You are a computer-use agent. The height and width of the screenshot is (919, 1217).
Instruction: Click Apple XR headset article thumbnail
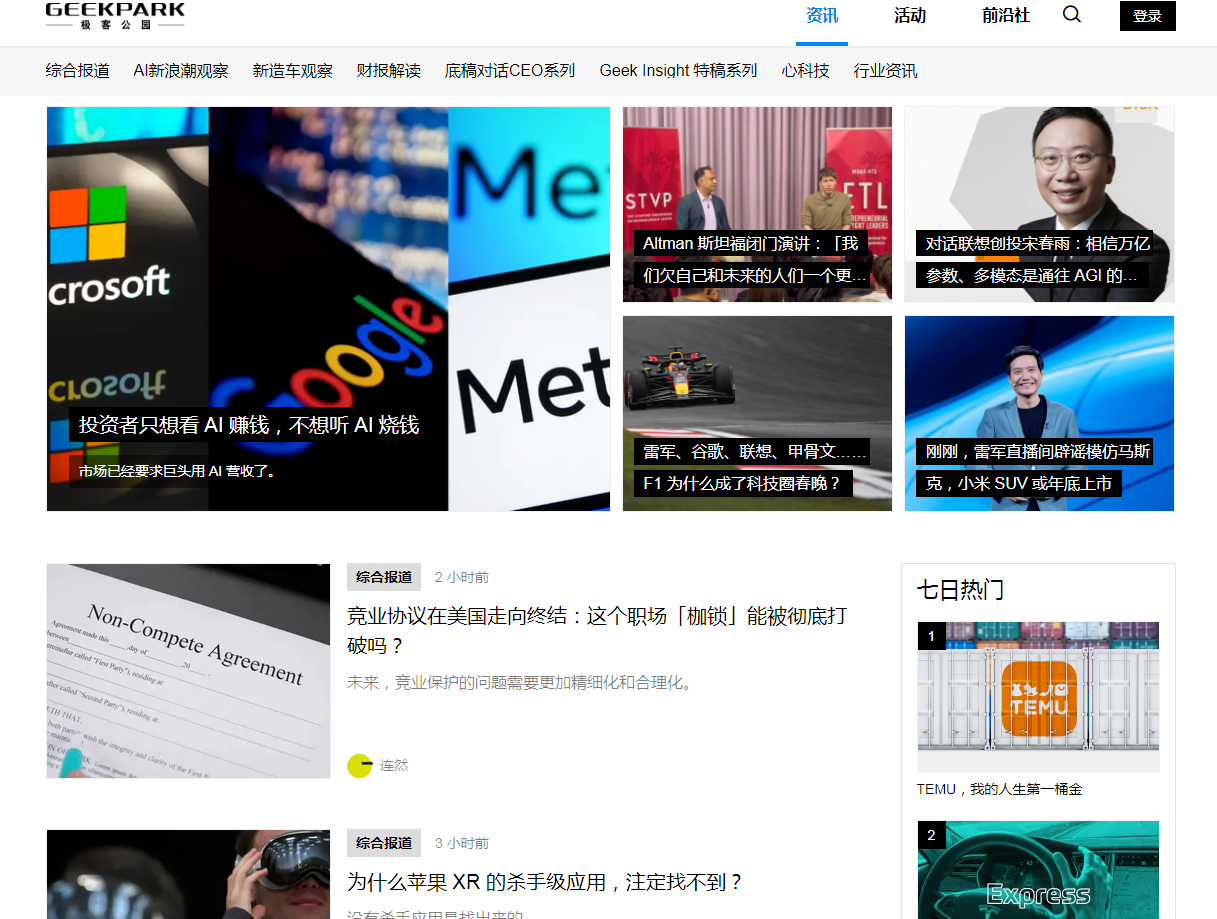tap(188, 874)
